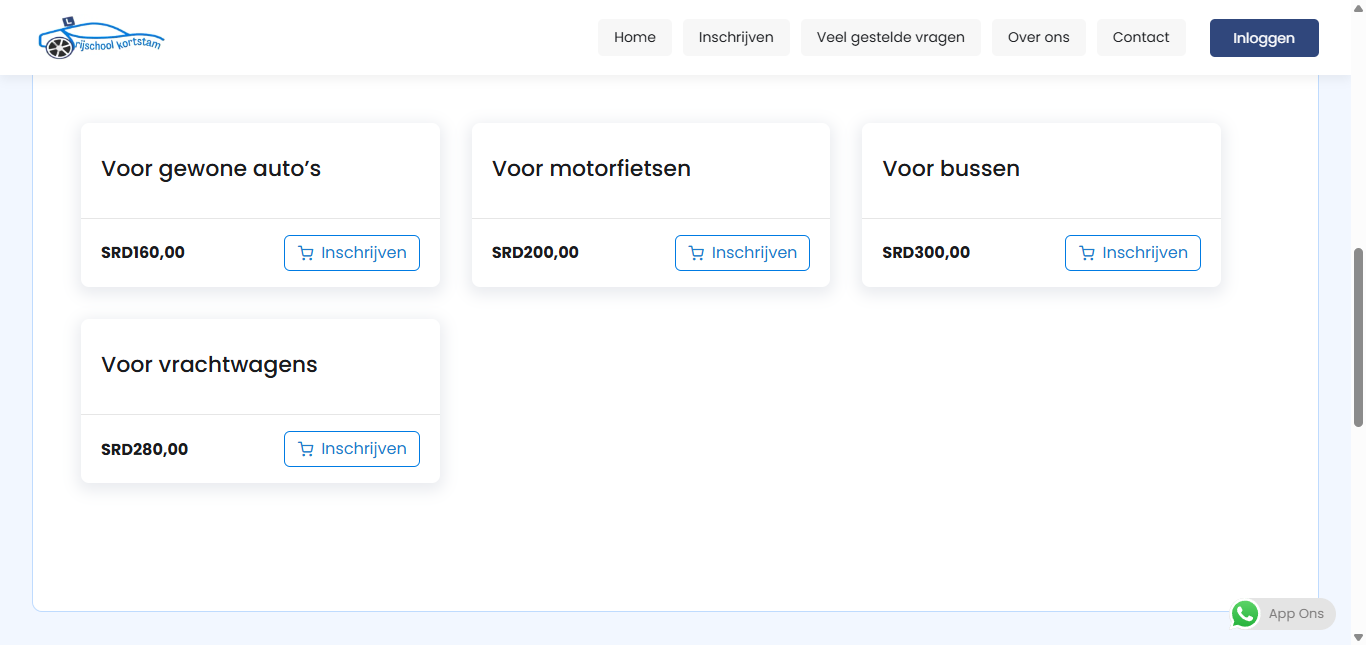Screen dimensions: 1366x645
Task: Open the Voor vrachtwagens course title
Action: pos(209,365)
